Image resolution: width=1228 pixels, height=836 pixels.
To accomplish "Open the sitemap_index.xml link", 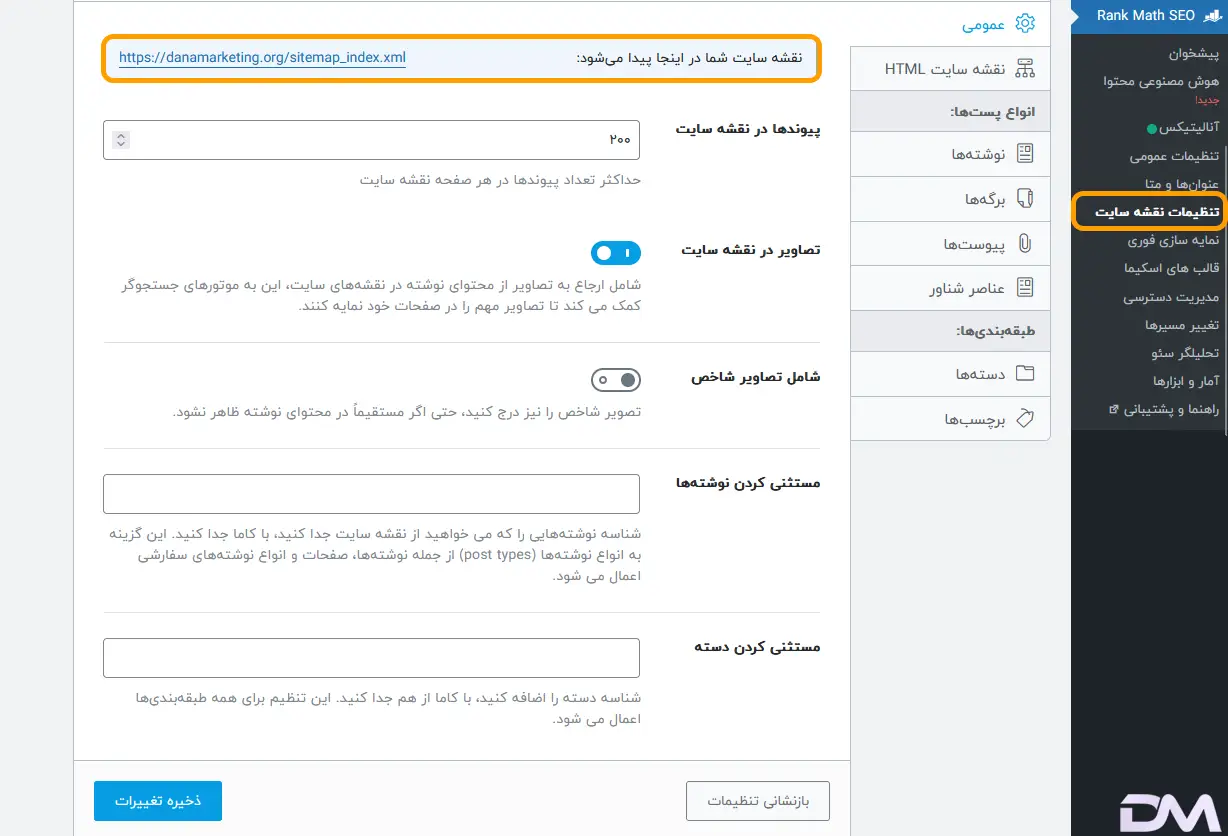I will (x=262, y=58).
